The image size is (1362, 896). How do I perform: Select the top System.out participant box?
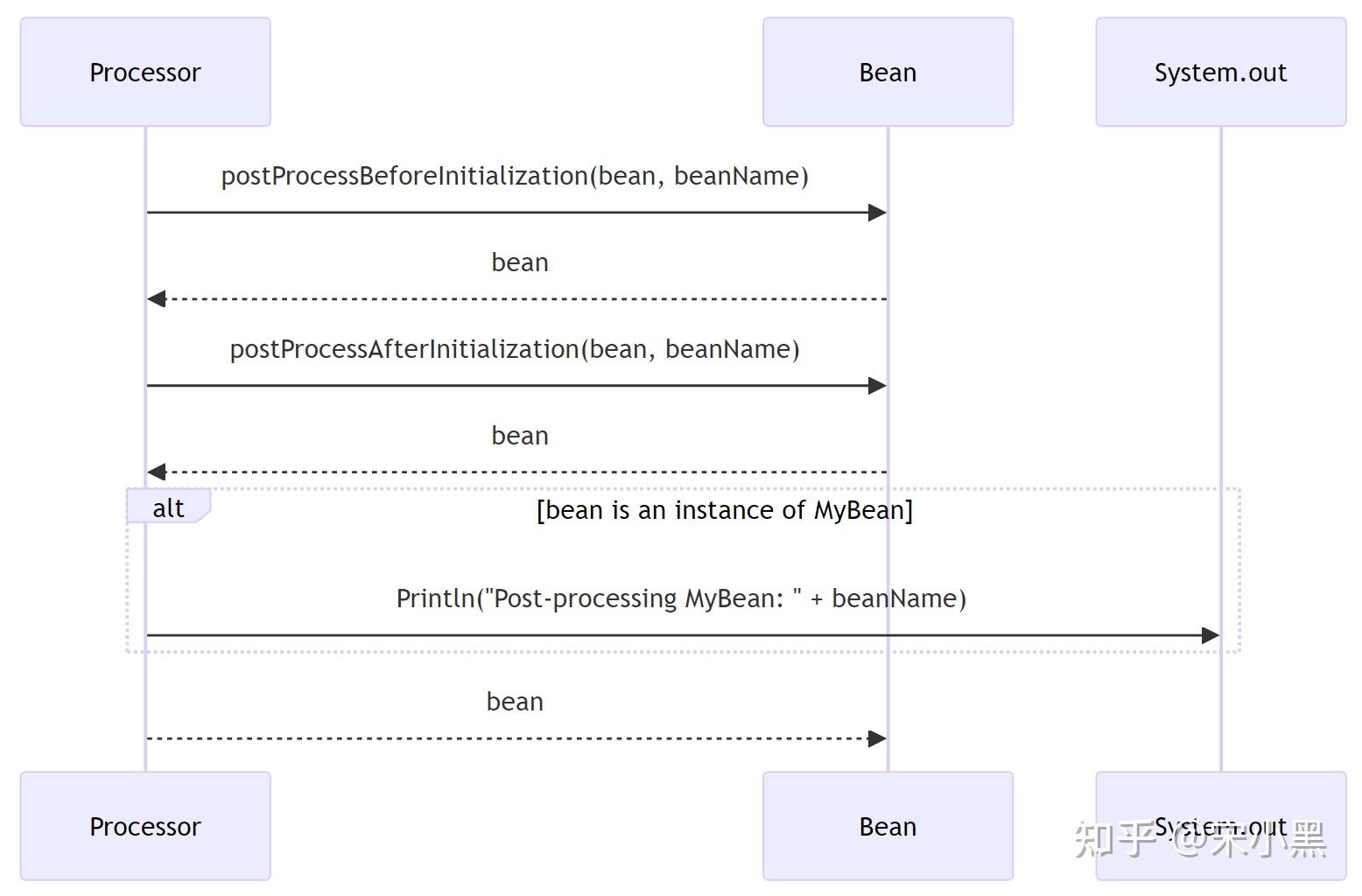tap(1220, 73)
